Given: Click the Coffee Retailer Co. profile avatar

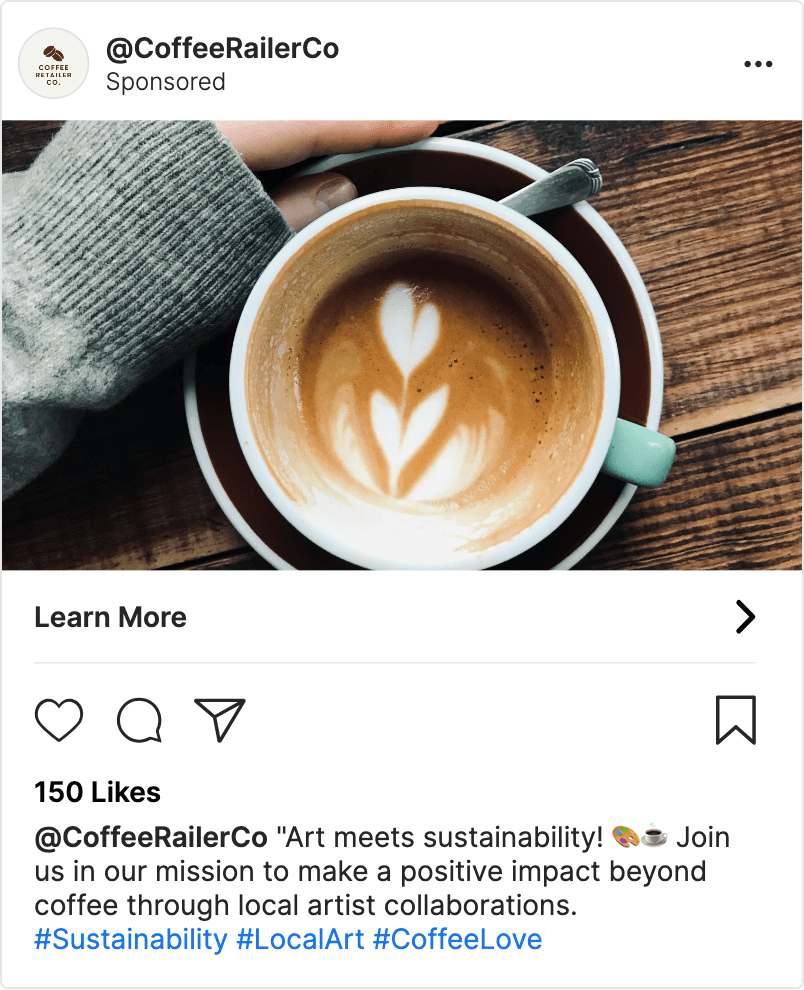Looking at the screenshot, I should tap(54, 63).
